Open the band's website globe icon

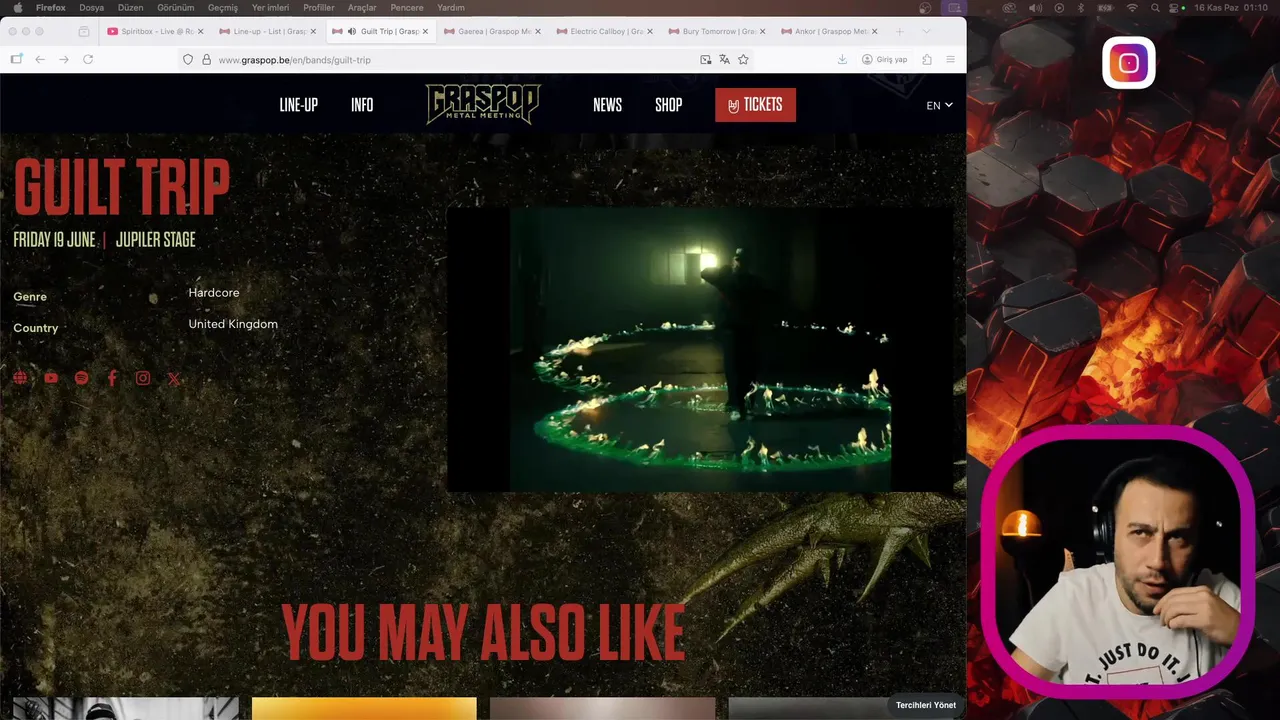click(20, 378)
